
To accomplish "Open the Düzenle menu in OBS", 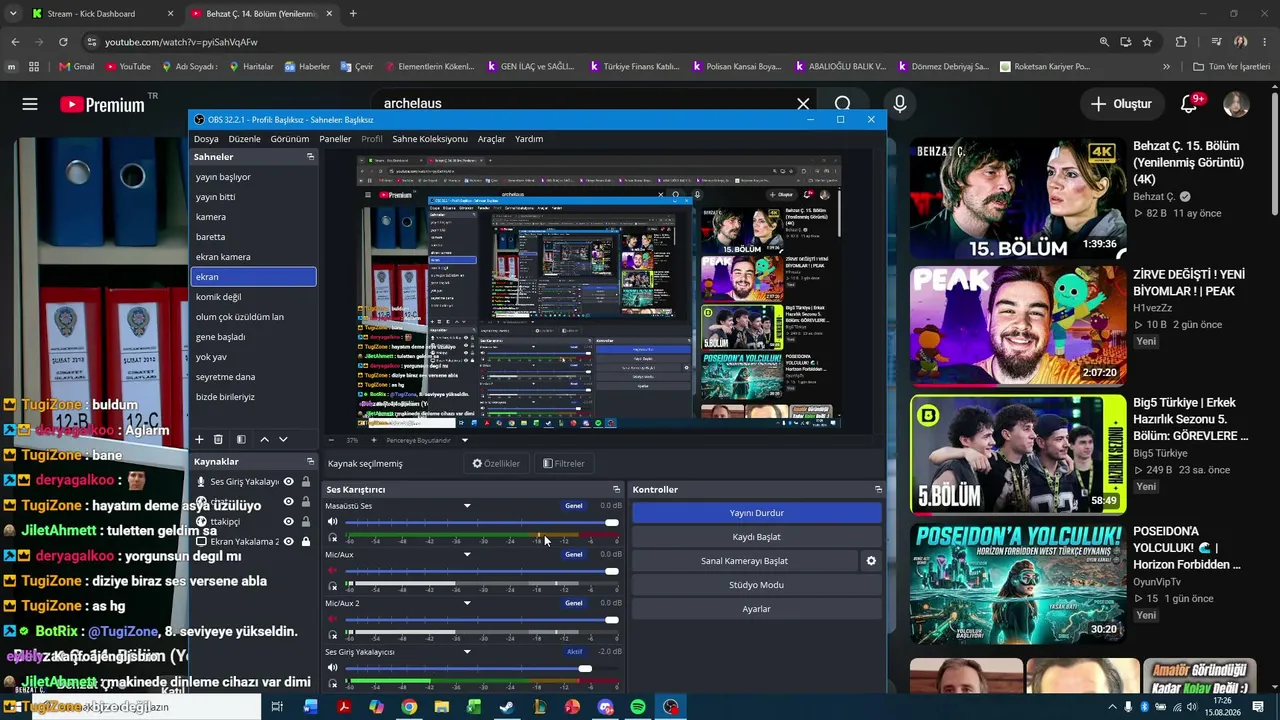I will (x=245, y=139).
